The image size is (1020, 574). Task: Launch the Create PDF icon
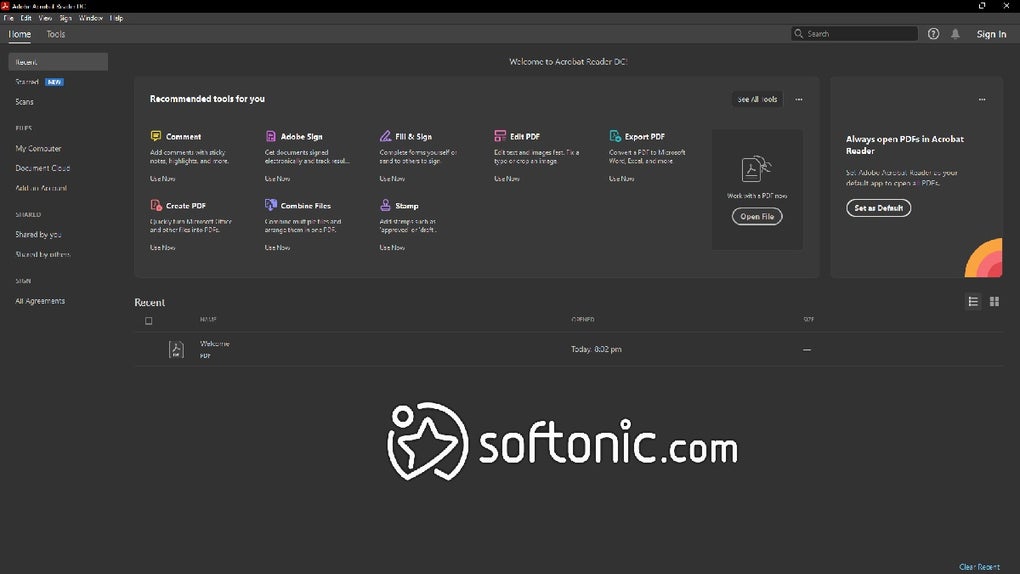coord(156,205)
